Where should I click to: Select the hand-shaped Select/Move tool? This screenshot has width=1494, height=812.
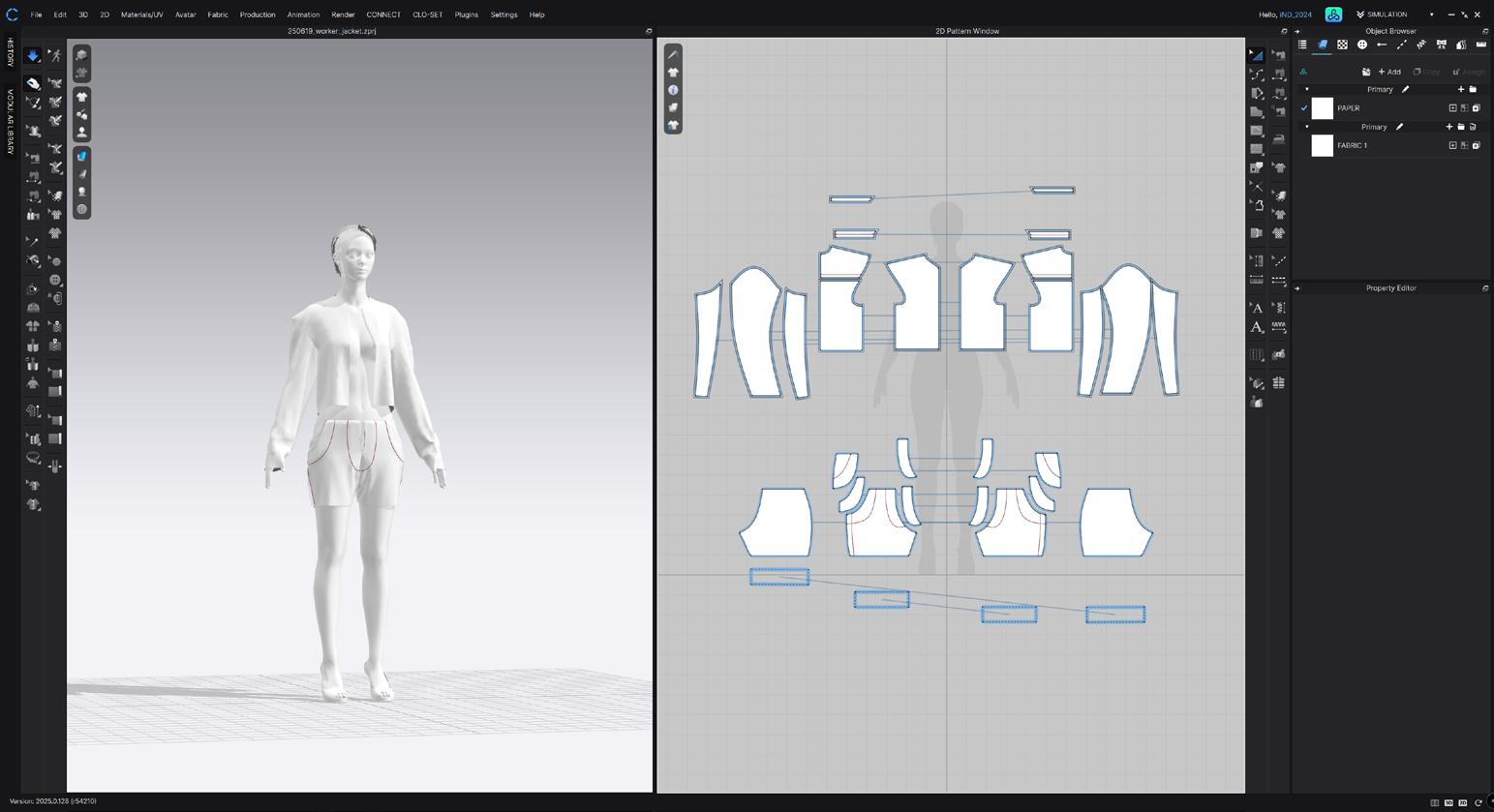click(33, 83)
